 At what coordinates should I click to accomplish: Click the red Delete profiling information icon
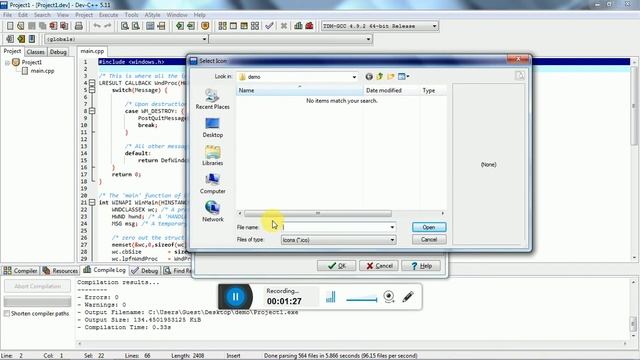tap(309, 26)
